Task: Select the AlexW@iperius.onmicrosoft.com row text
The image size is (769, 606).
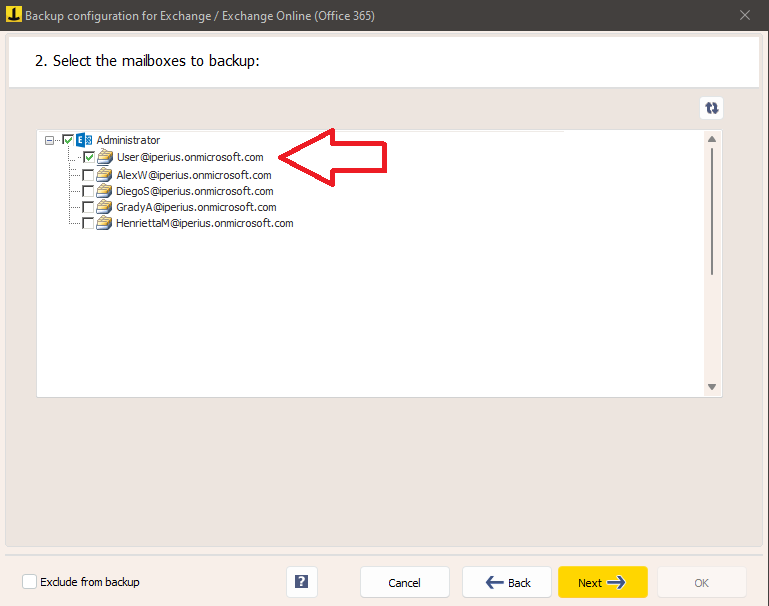Action: click(x=194, y=175)
